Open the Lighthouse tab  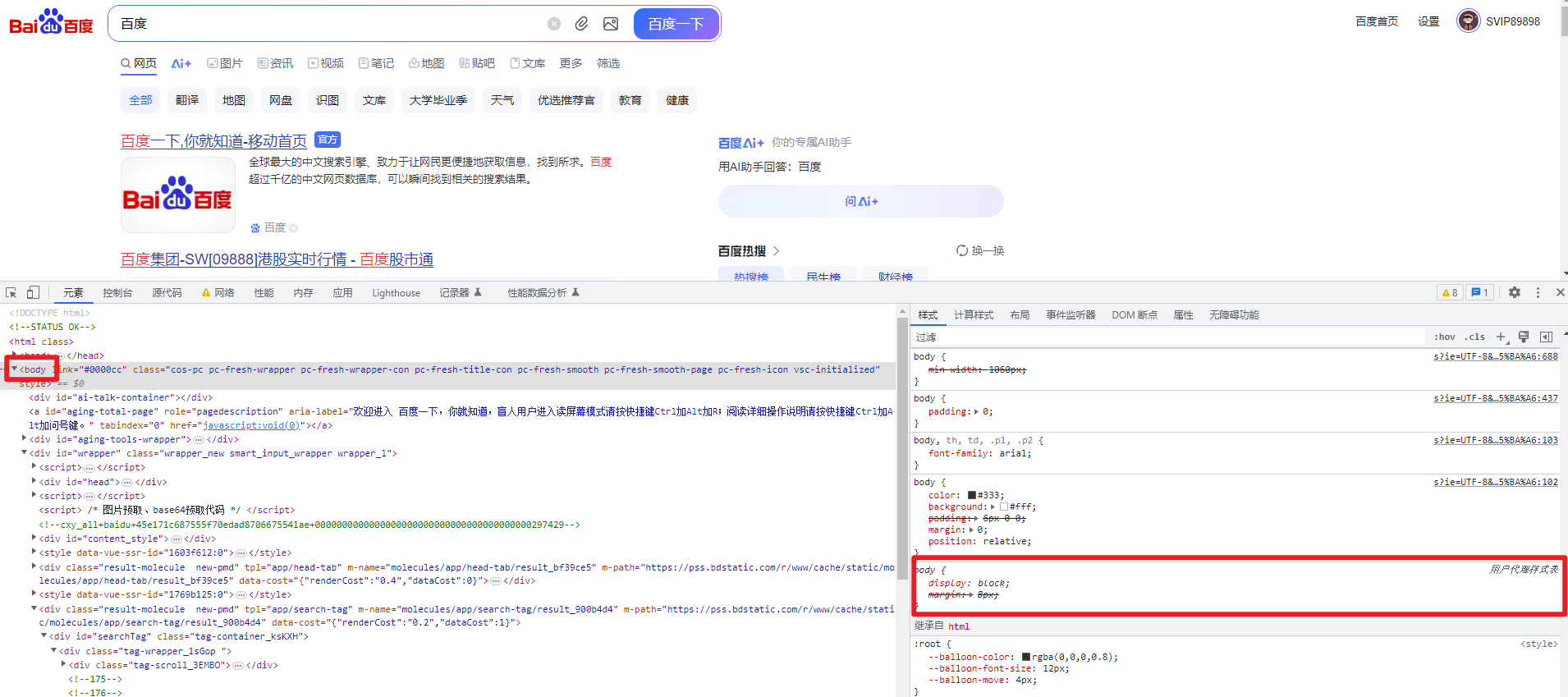pyautogui.click(x=396, y=293)
